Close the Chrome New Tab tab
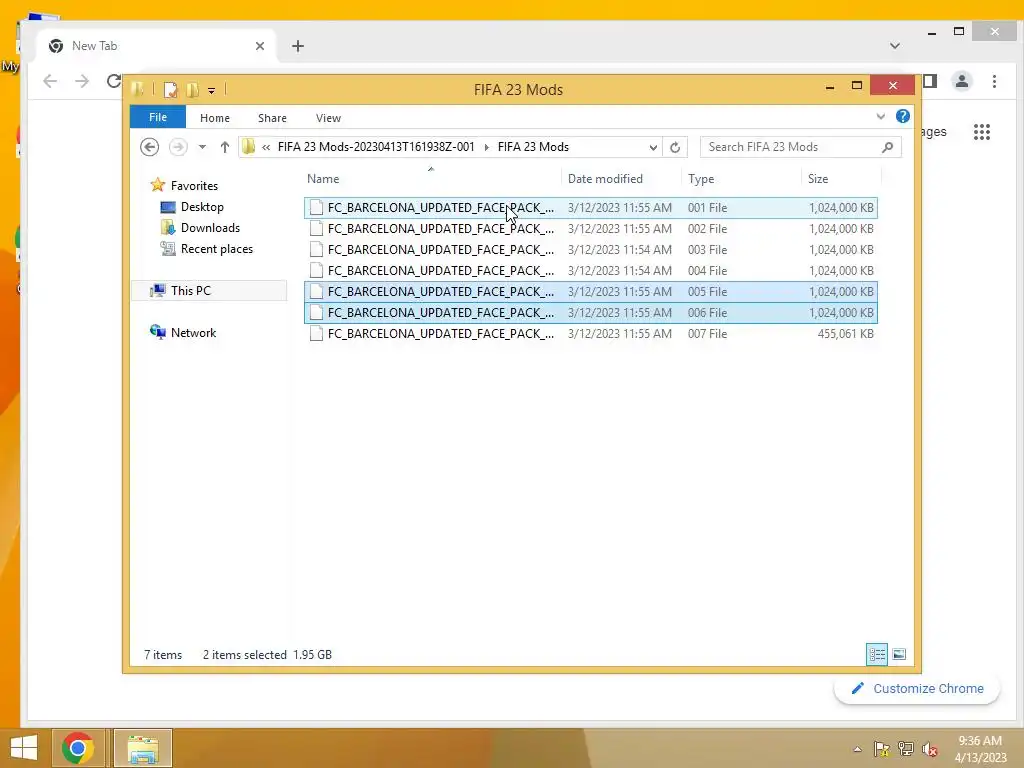The height and width of the screenshot is (768, 1024). [260, 46]
